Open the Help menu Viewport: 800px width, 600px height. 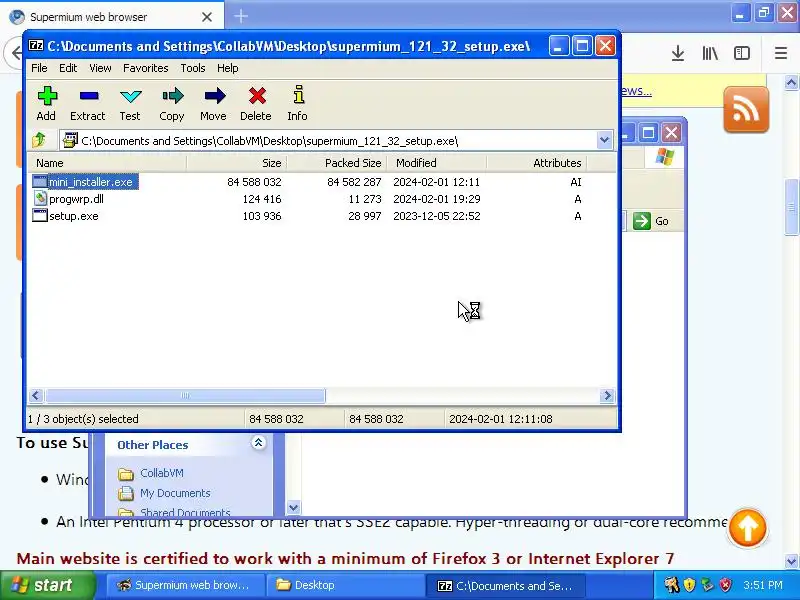pyautogui.click(x=228, y=68)
